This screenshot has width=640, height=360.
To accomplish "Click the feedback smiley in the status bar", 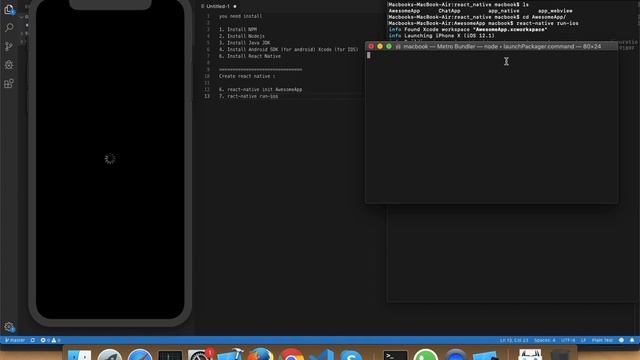I will (621, 340).
